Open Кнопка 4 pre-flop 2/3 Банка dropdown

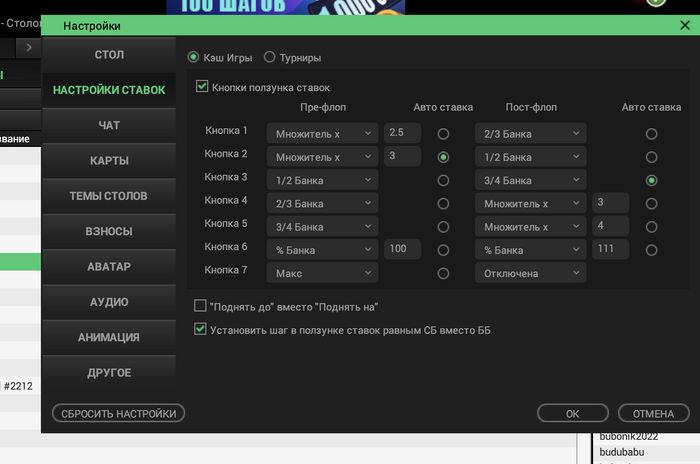point(322,203)
